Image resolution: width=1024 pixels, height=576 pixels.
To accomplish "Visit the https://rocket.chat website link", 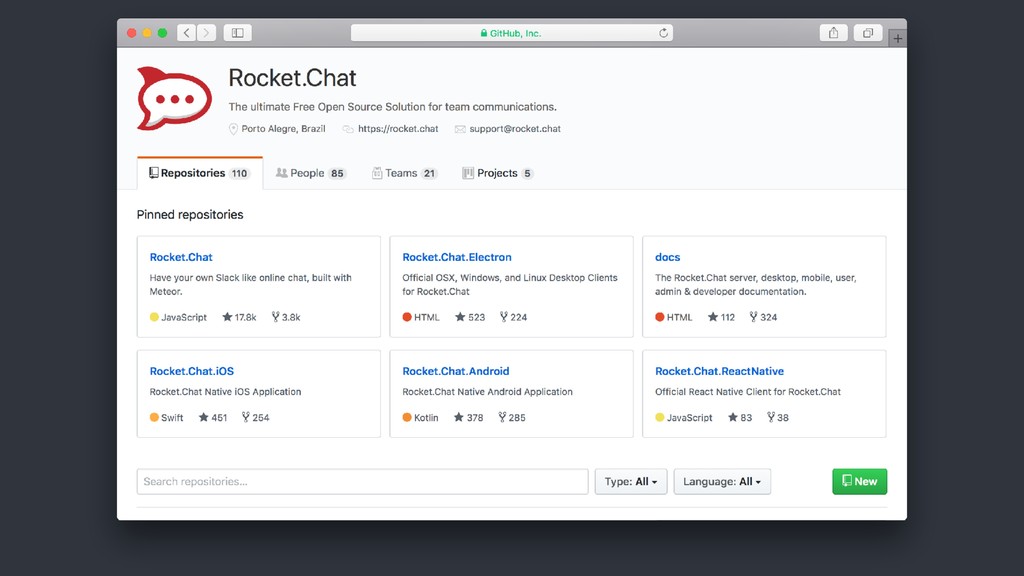I will click(x=398, y=129).
